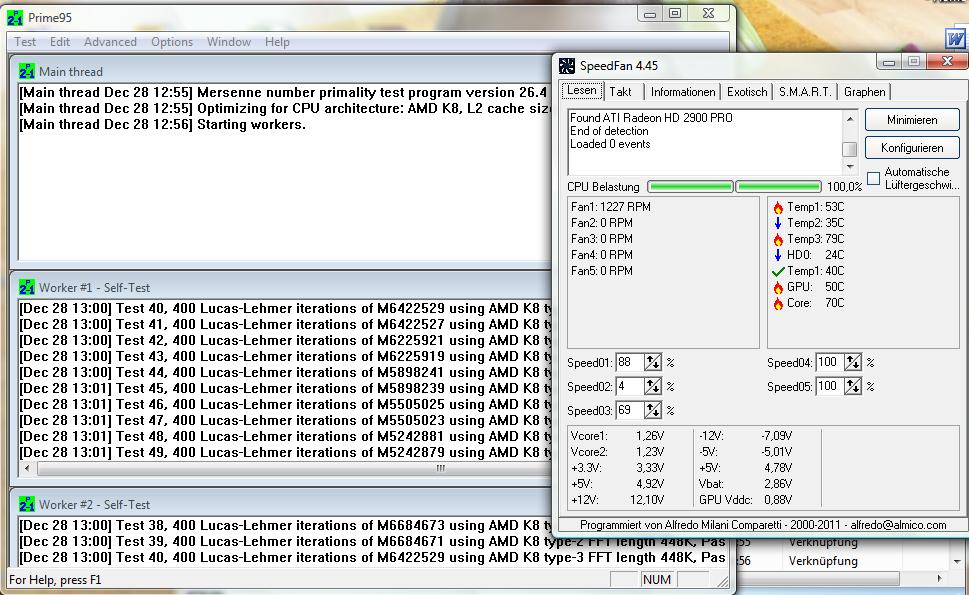Click the Konfigurieren button
This screenshot has width=969, height=595.
click(912, 148)
